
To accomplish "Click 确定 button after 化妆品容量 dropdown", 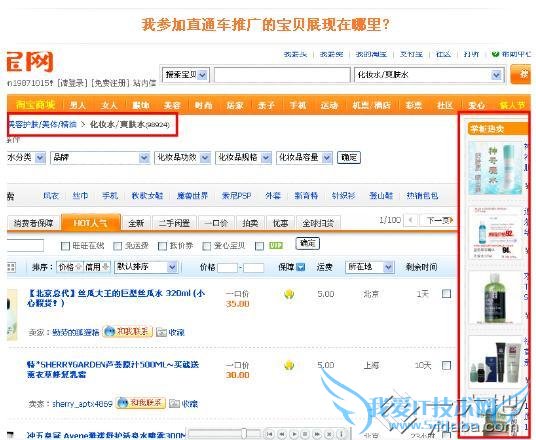I will [349, 157].
